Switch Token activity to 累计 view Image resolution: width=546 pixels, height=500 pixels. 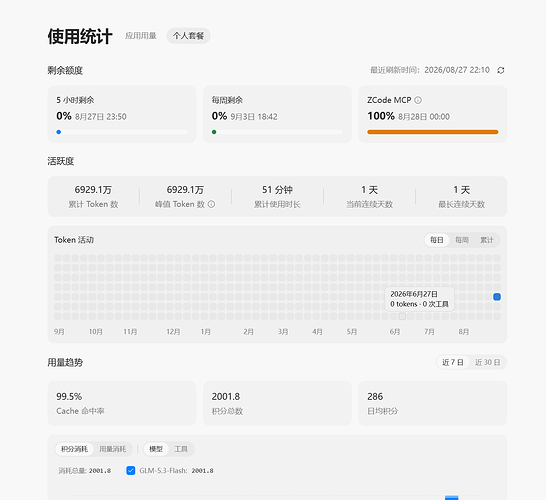click(486, 240)
